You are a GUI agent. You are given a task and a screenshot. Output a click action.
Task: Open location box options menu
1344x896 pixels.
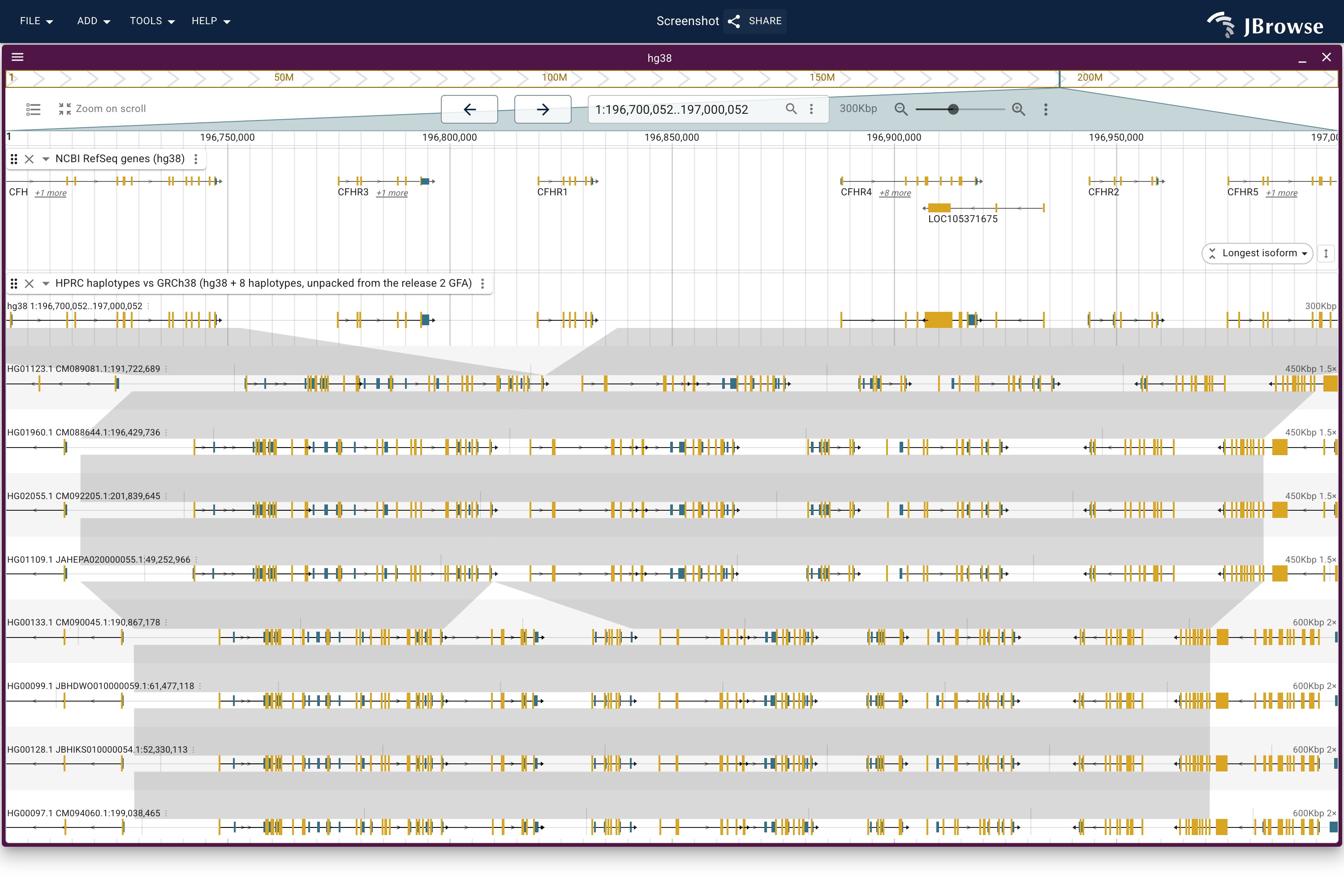tap(811, 108)
